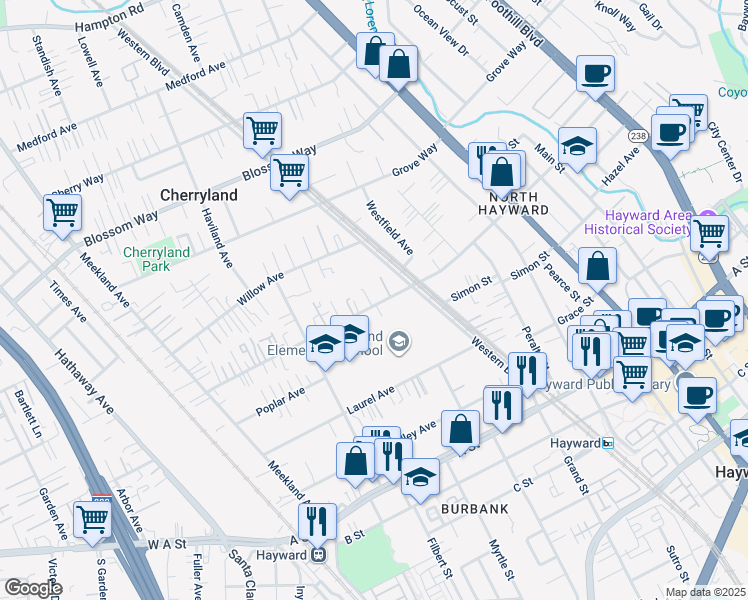Open the coffee cup marker by Hayward Public Library
The image size is (748, 600).
pyautogui.click(x=697, y=394)
